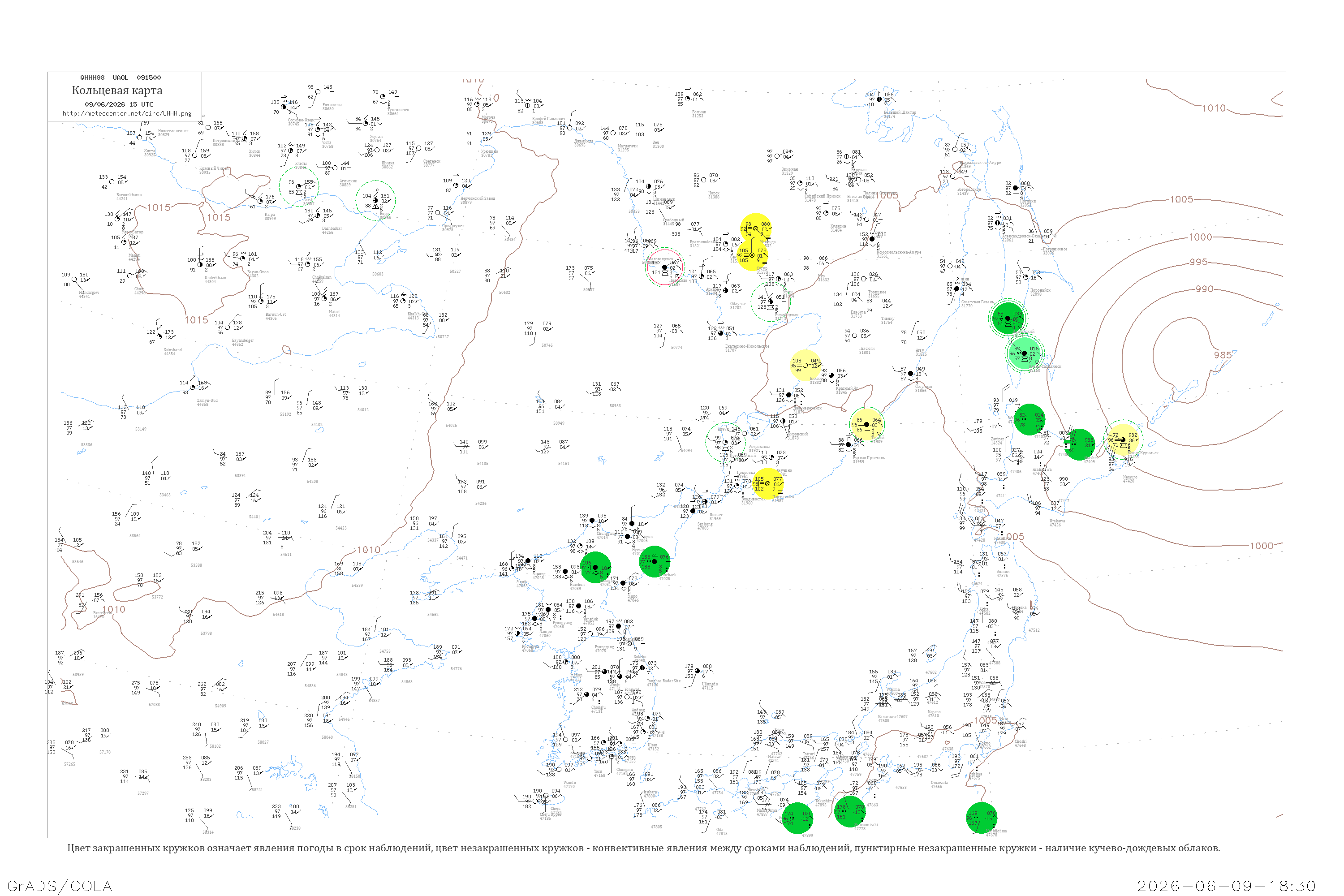Click the station label "Omaezaki"
Image resolution: width=1344 pixels, height=896 pixels.
[940, 782]
